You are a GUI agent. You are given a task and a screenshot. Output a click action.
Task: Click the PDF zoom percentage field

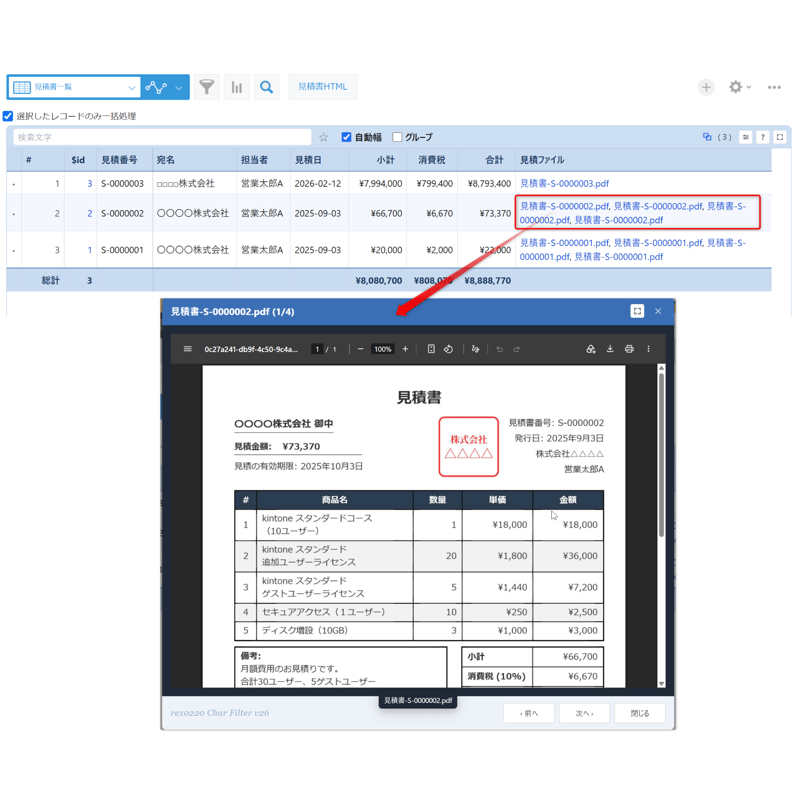pyautogui.click(x=383, y=349)
